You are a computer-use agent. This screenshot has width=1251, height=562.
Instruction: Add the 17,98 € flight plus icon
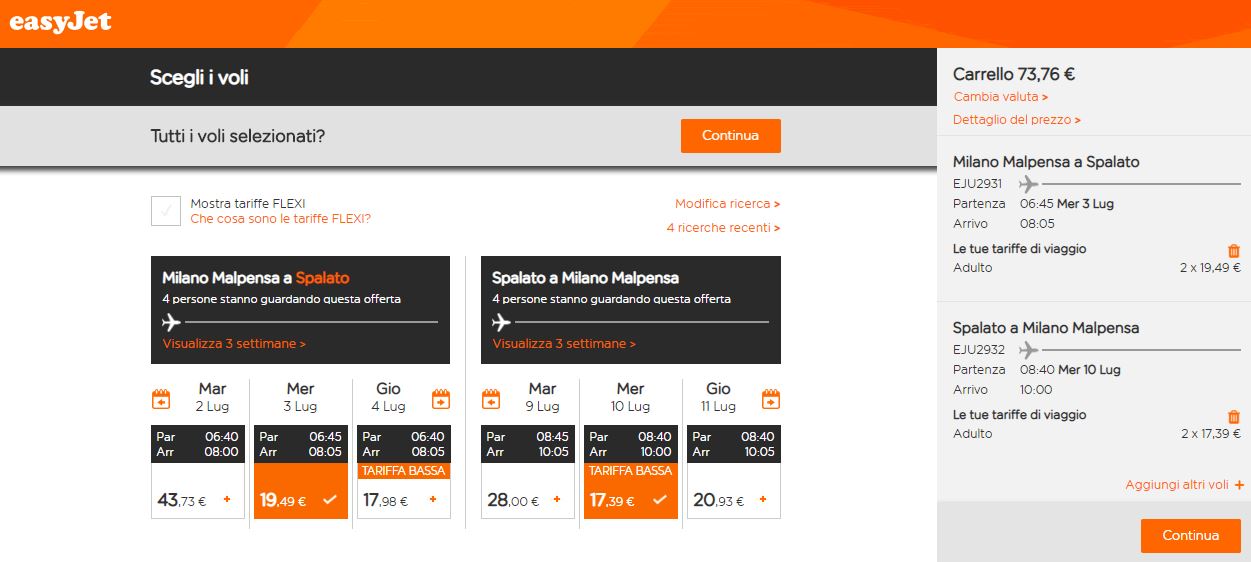pos(433,500)
